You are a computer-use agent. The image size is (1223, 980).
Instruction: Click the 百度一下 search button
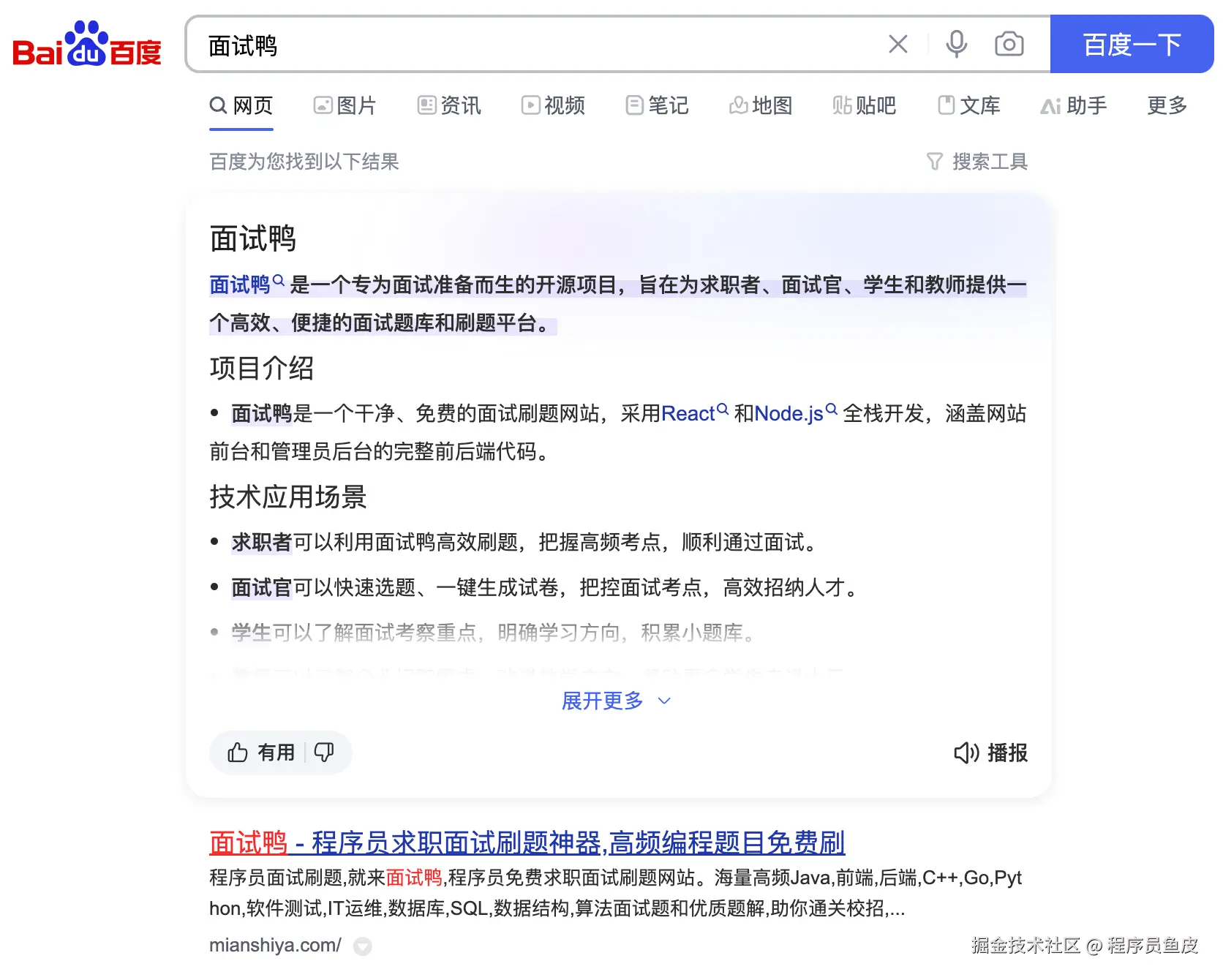point(1132,45)
